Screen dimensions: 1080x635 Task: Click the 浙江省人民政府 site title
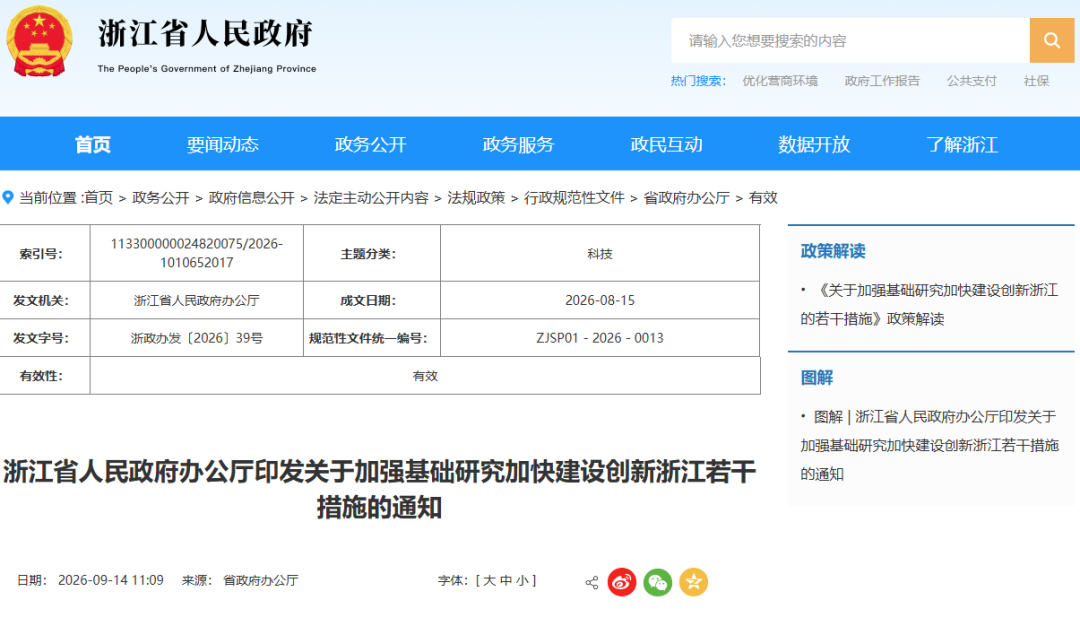[206, 33]
